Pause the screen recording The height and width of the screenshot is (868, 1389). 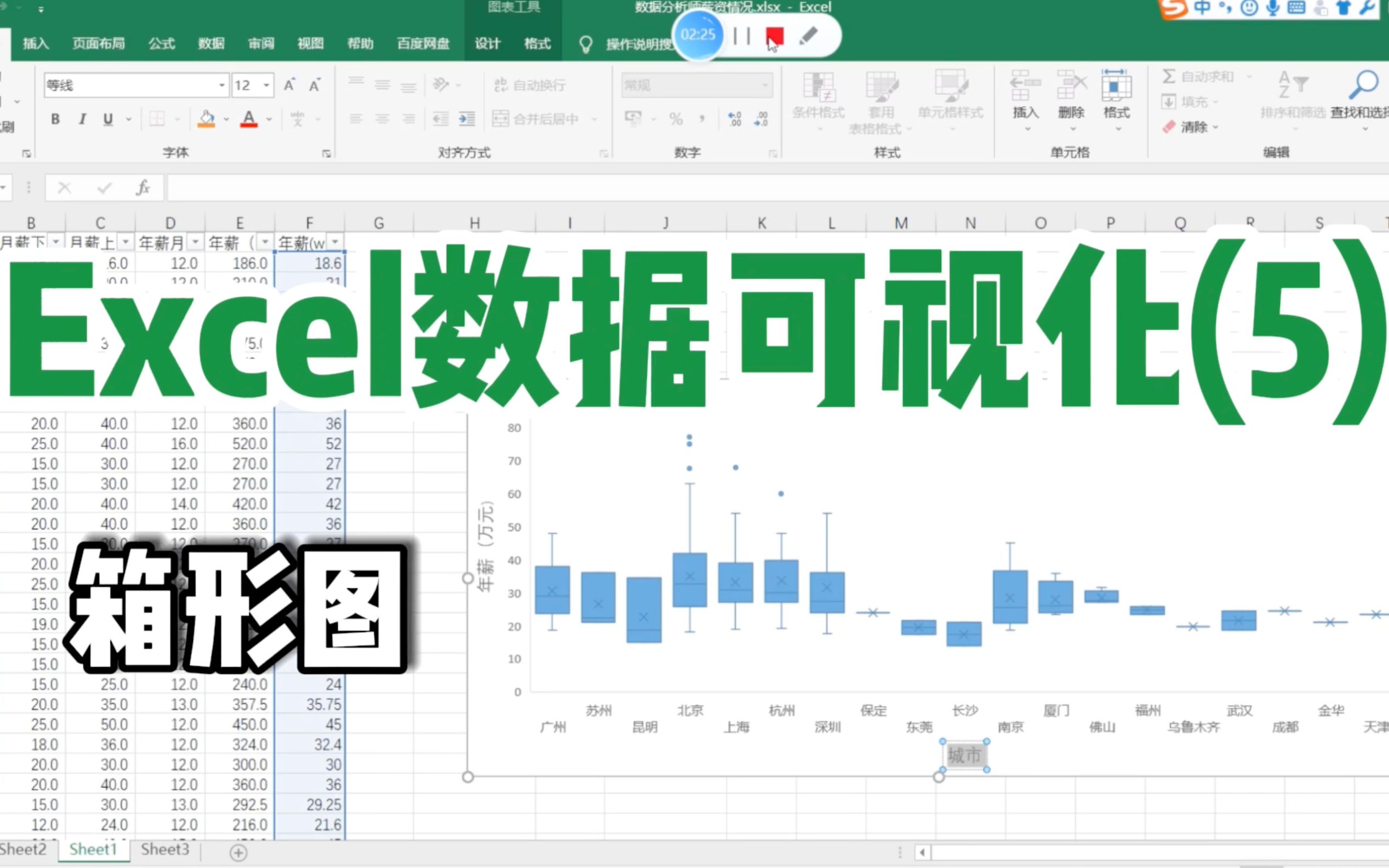742,36
